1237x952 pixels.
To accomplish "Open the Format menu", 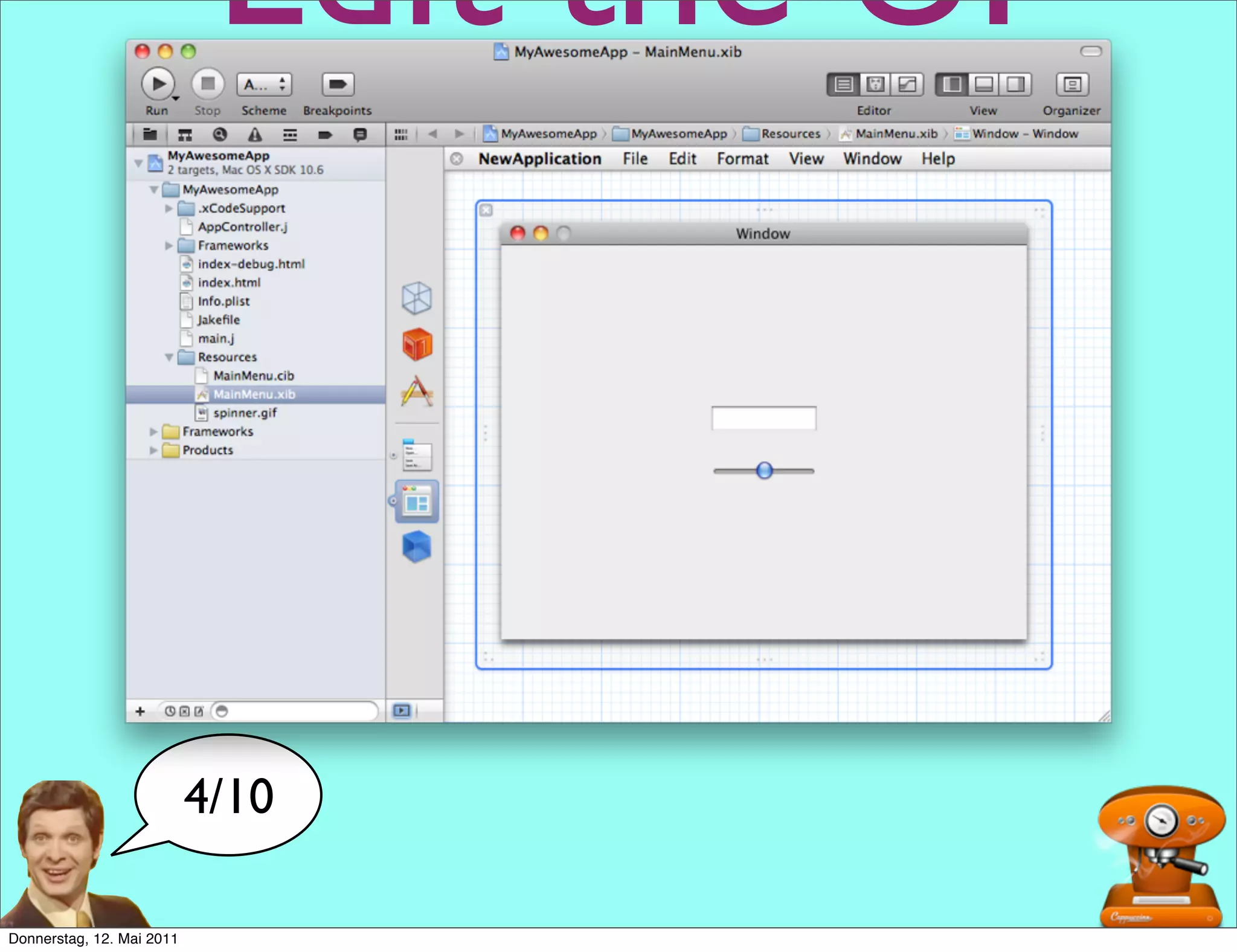I will (x=742, y=159).
